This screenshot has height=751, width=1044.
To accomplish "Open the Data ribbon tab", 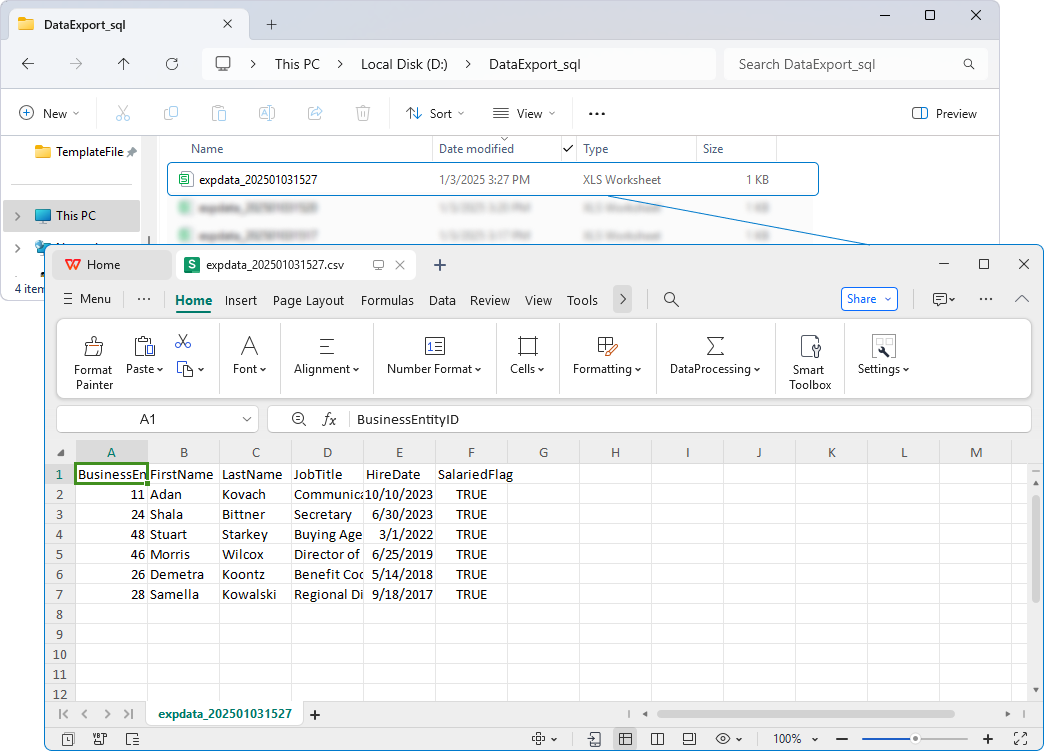I will point(442,300).
